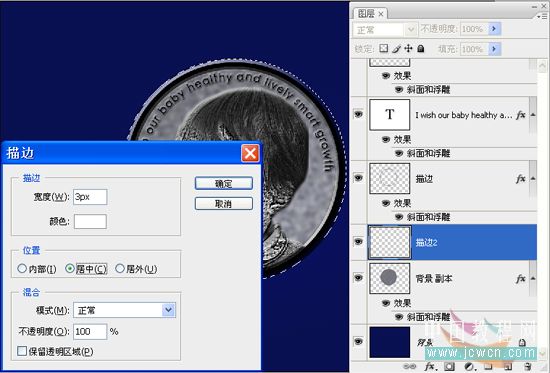Viewport: 550px width, 373px height.
Task: Hide the 描边2 layer
Action: coord(358,242)
